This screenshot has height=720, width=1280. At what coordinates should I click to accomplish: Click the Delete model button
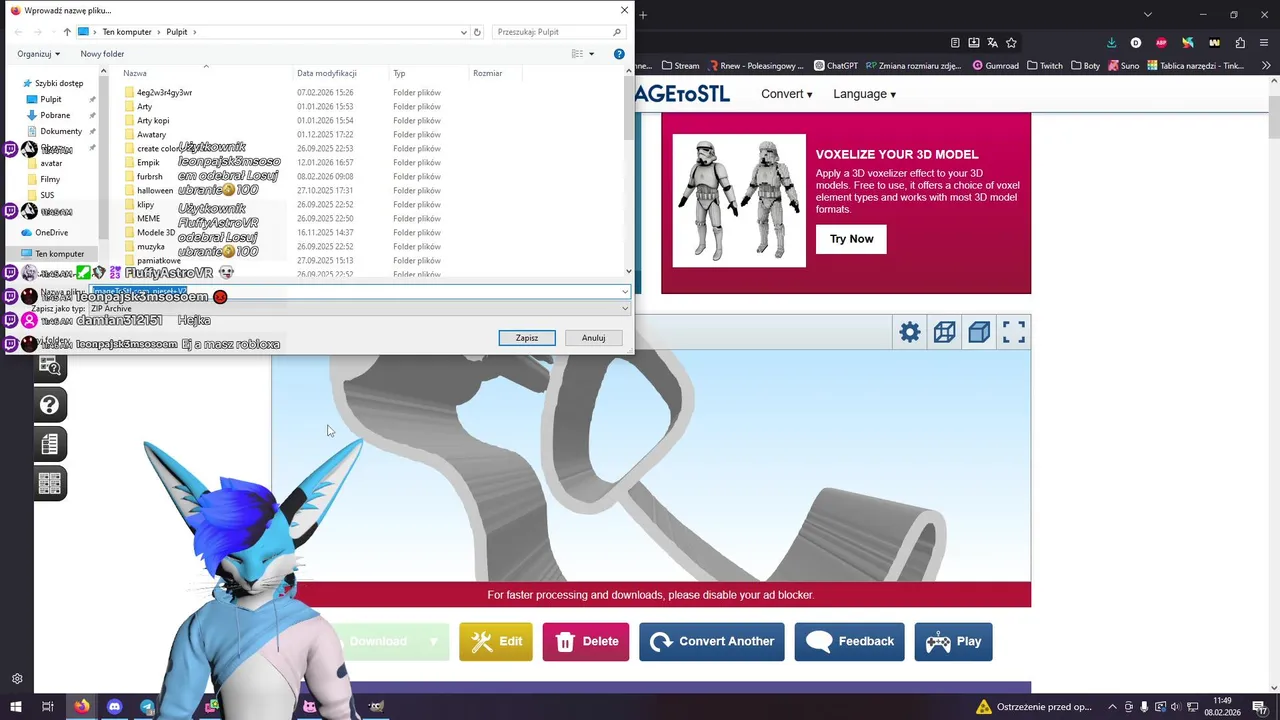click(586, 642)
